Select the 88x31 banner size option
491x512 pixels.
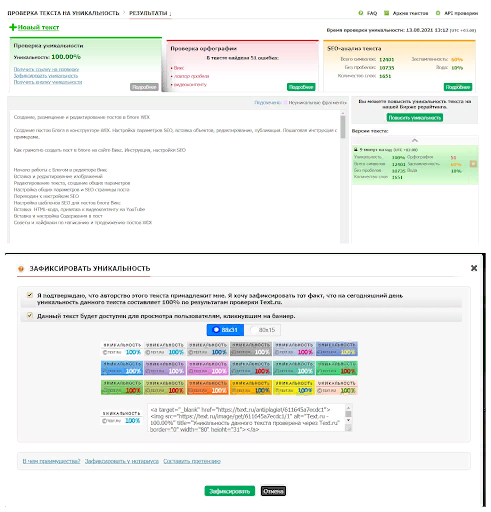(225, 330)
